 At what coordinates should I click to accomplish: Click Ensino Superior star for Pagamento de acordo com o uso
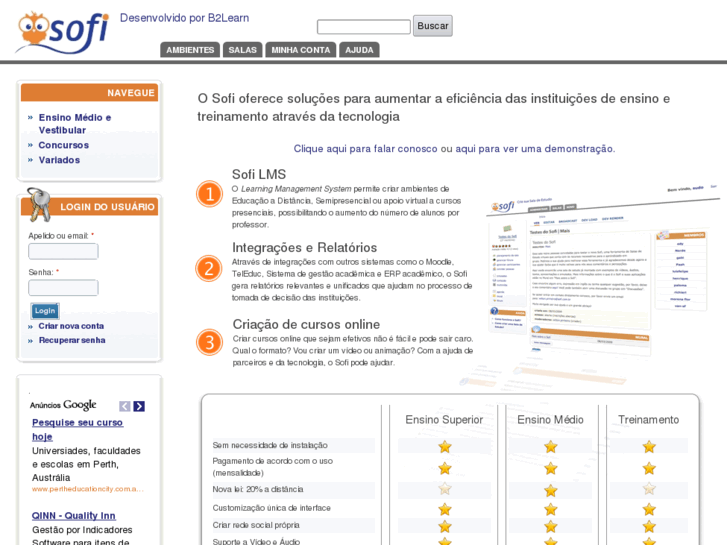(445, 468)
